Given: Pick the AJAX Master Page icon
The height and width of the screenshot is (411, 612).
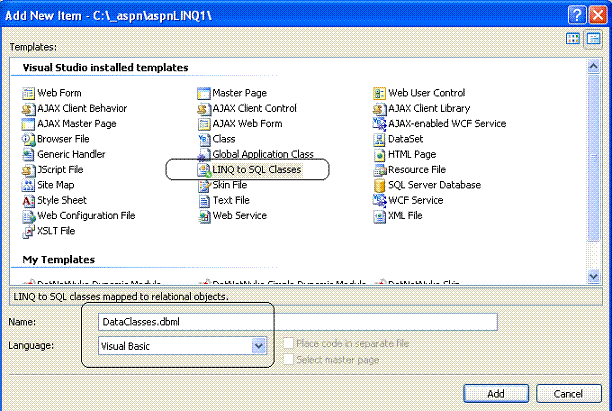Looking at the screenshot, I should [x=28, y=124].
